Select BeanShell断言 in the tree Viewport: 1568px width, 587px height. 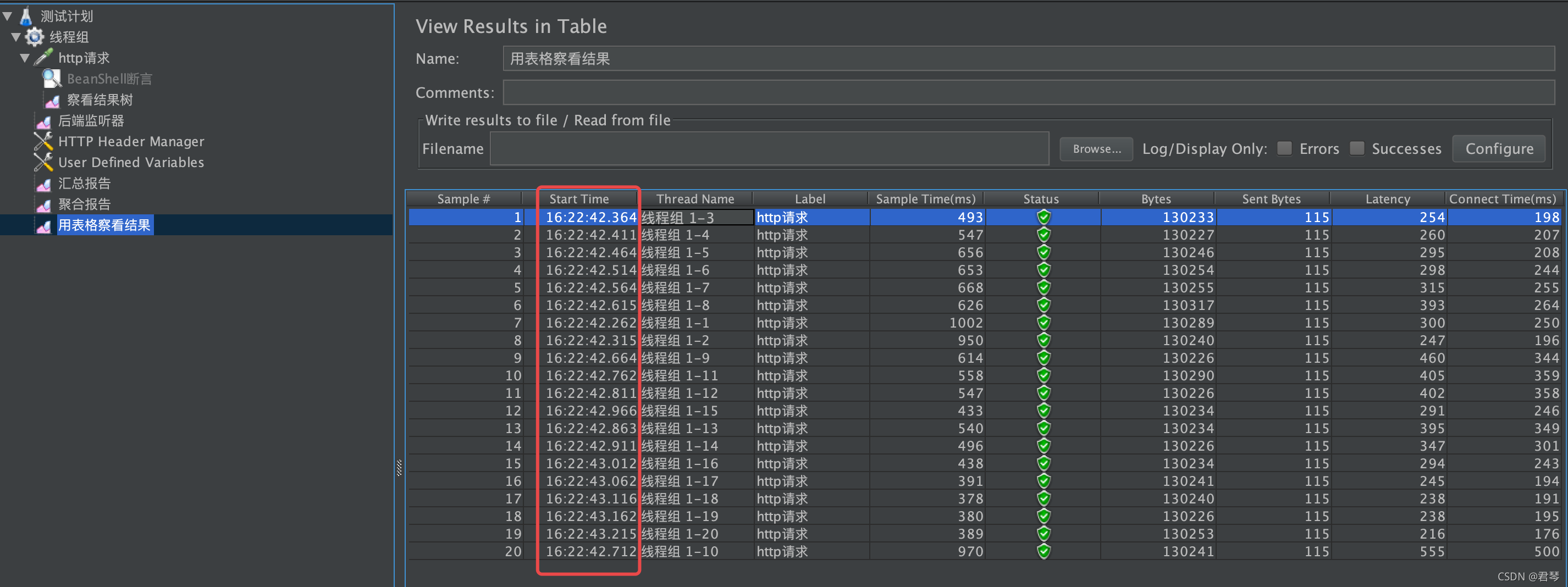[109, 79]
